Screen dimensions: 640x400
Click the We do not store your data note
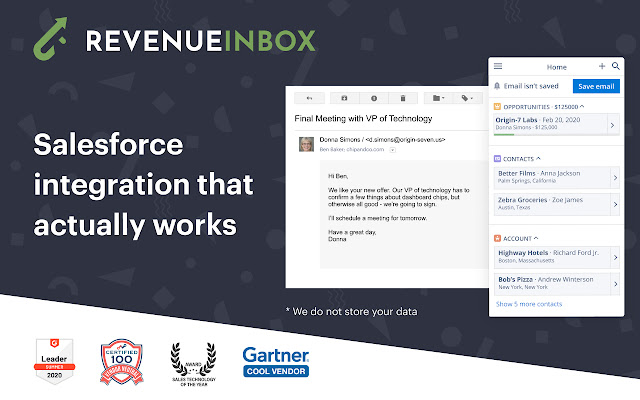point(351,311)
